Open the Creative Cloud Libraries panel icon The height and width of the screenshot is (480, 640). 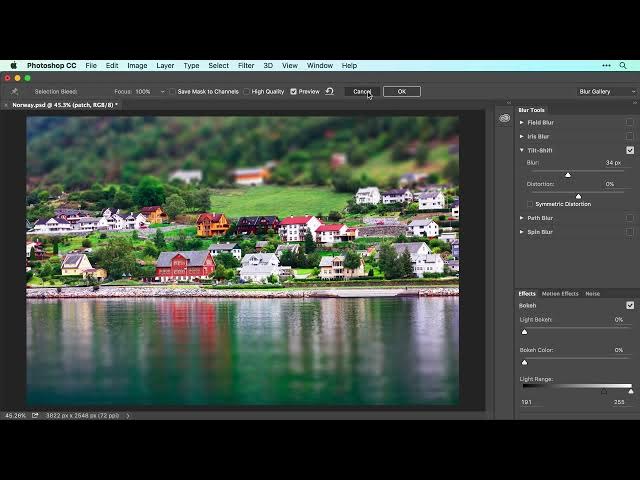coord(505,118)
